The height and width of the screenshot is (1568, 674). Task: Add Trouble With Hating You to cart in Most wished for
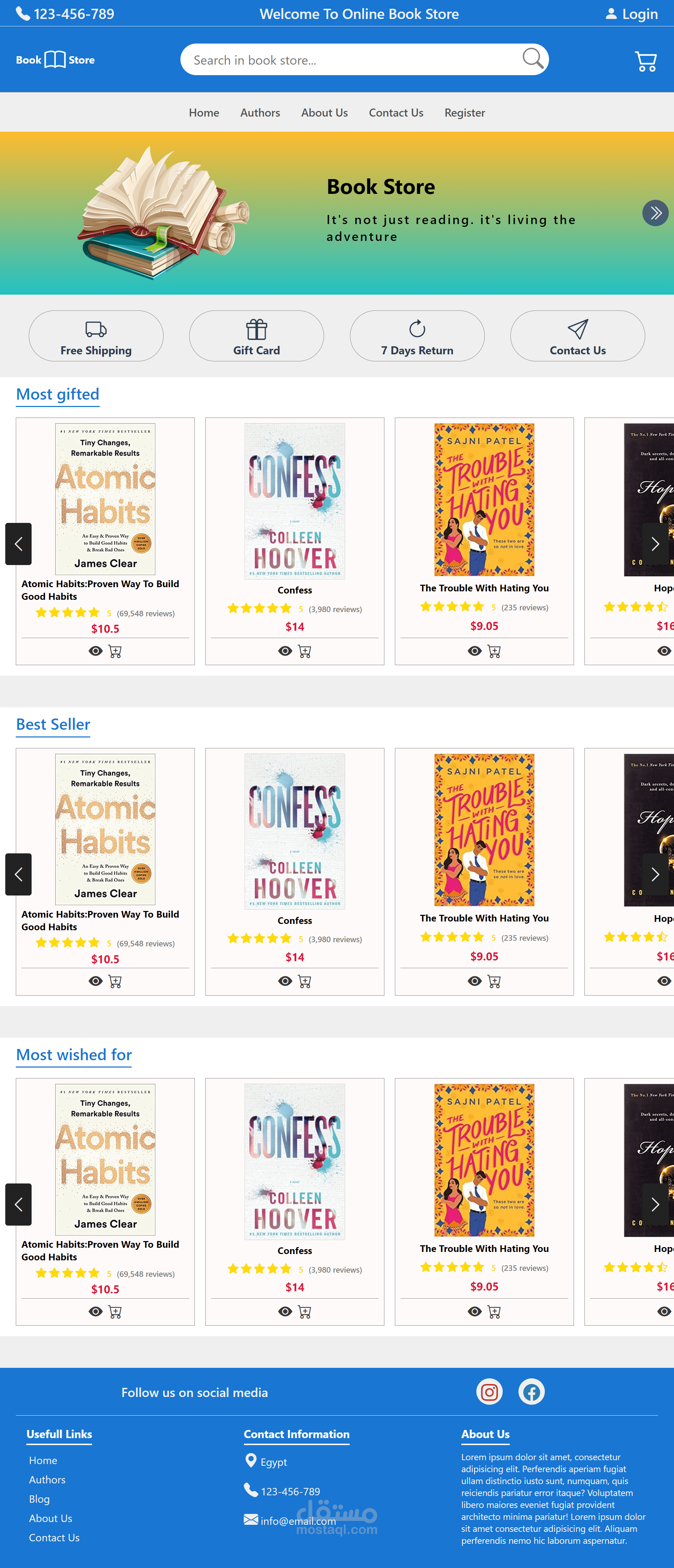point(494,1312)
